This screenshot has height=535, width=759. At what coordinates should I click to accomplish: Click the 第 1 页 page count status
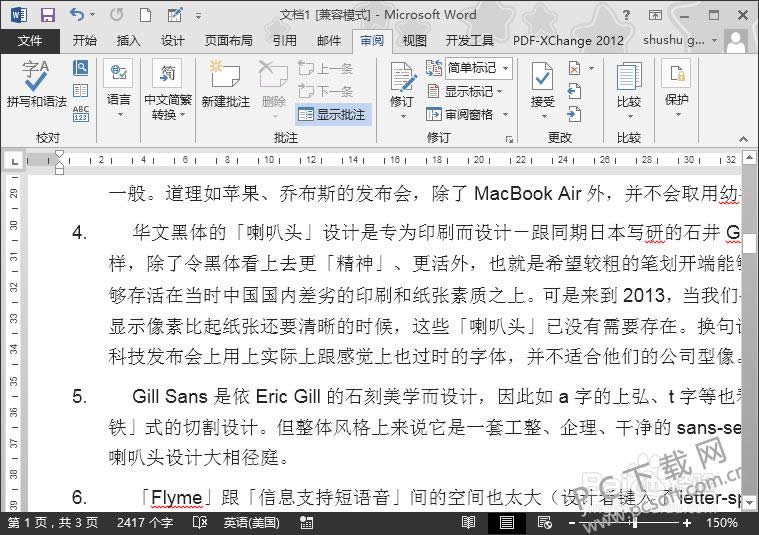53,523
